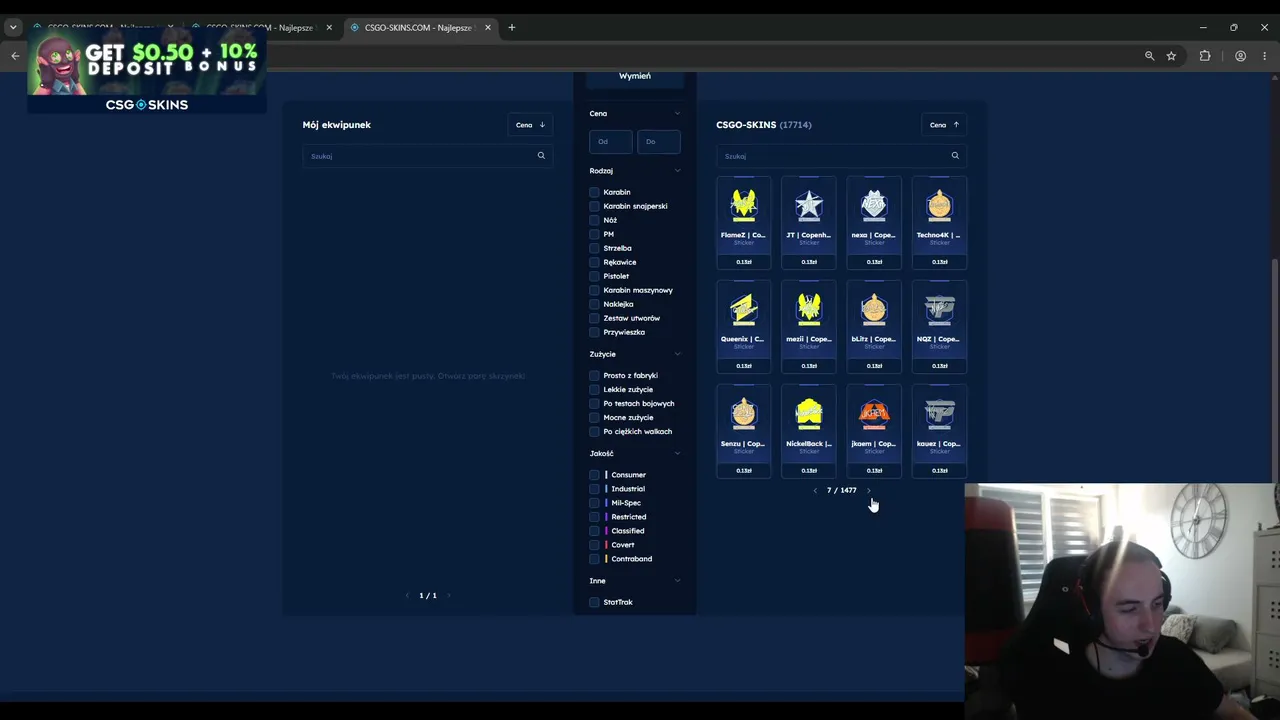Toggle the Covert quality checkbox

click(594, 545)
